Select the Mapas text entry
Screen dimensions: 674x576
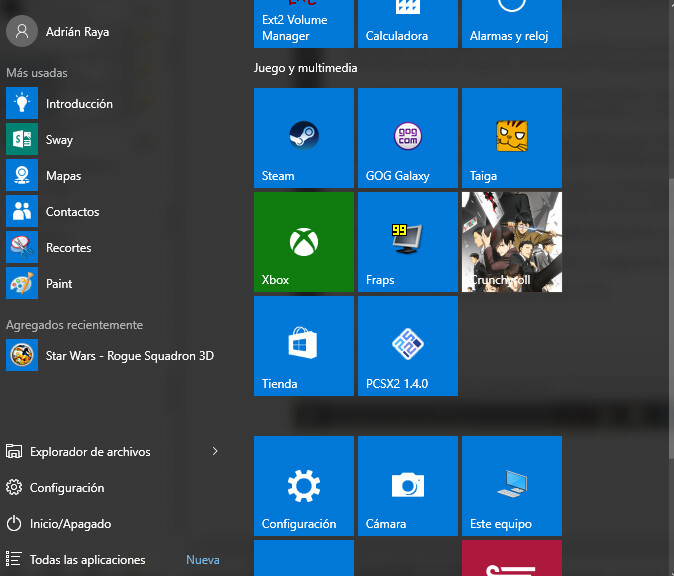click(x=63, y=176)
